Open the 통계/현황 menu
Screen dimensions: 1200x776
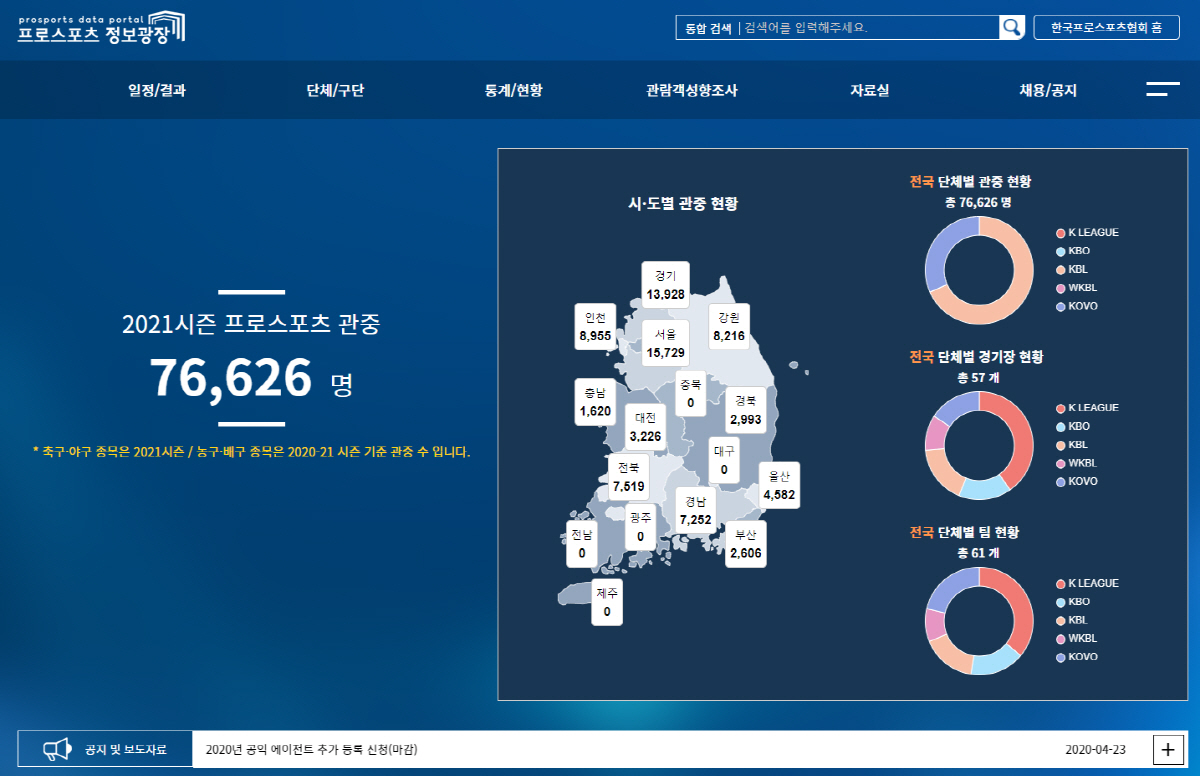pyautogui.click(x=513, y=90)
